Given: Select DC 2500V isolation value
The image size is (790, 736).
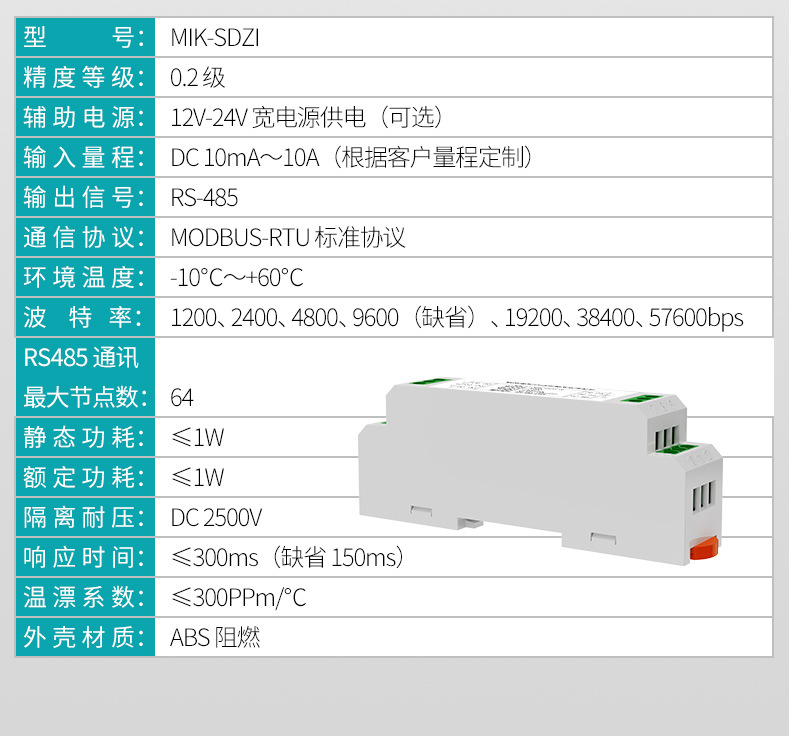Looking at the screenshot, I should 216,518.
